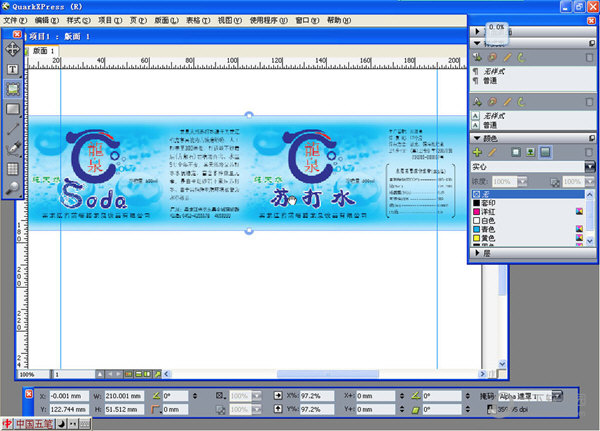Open the 文件 menu
The height and width of the screenshot is (431, 600).
[x=15, y=19]
